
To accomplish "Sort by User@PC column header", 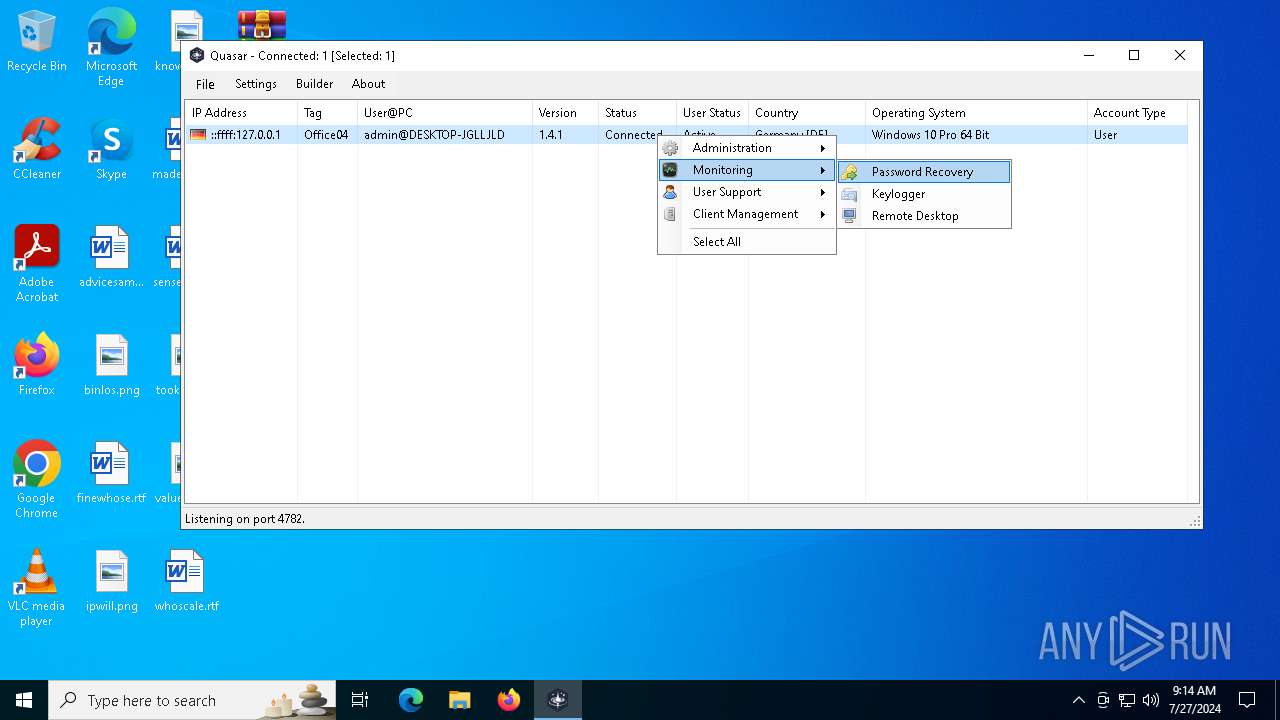I will [x=445, y=113].
